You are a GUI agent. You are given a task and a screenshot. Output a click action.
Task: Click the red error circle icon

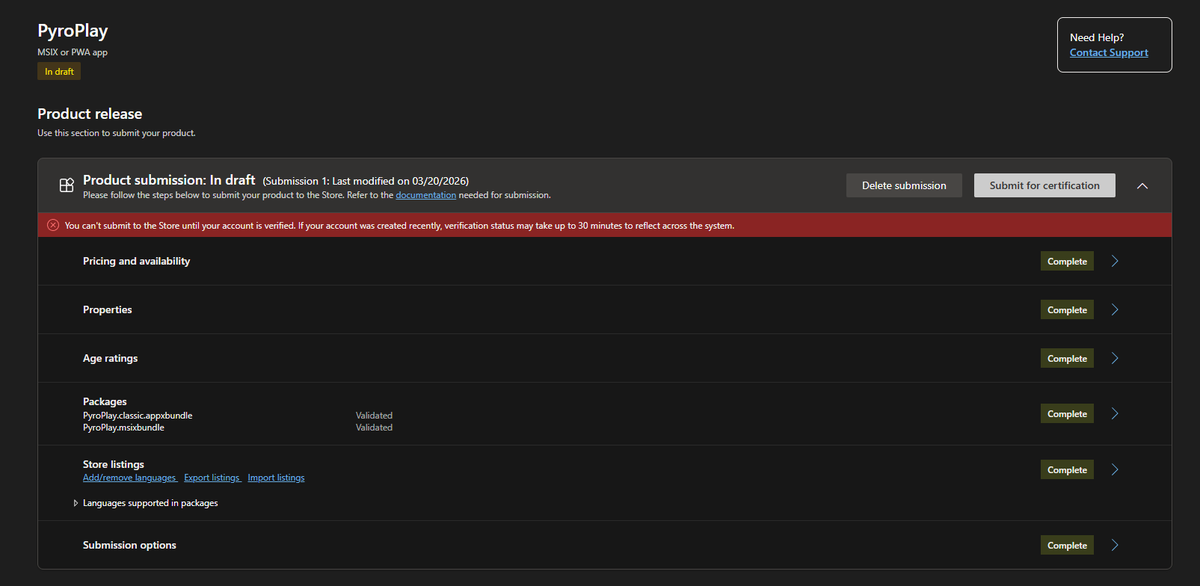52,226
